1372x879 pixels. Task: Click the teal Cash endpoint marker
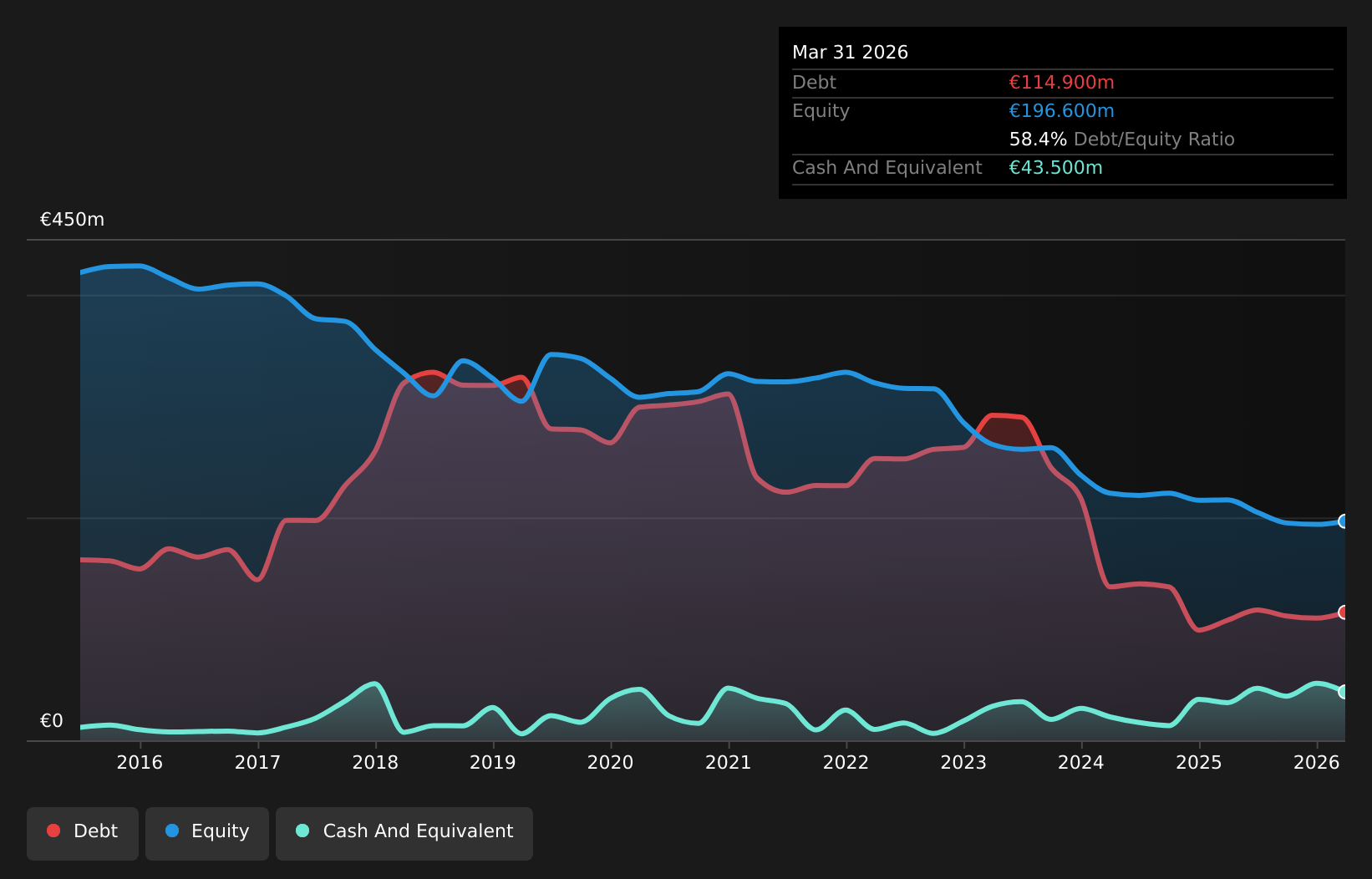pos(1344,692)
